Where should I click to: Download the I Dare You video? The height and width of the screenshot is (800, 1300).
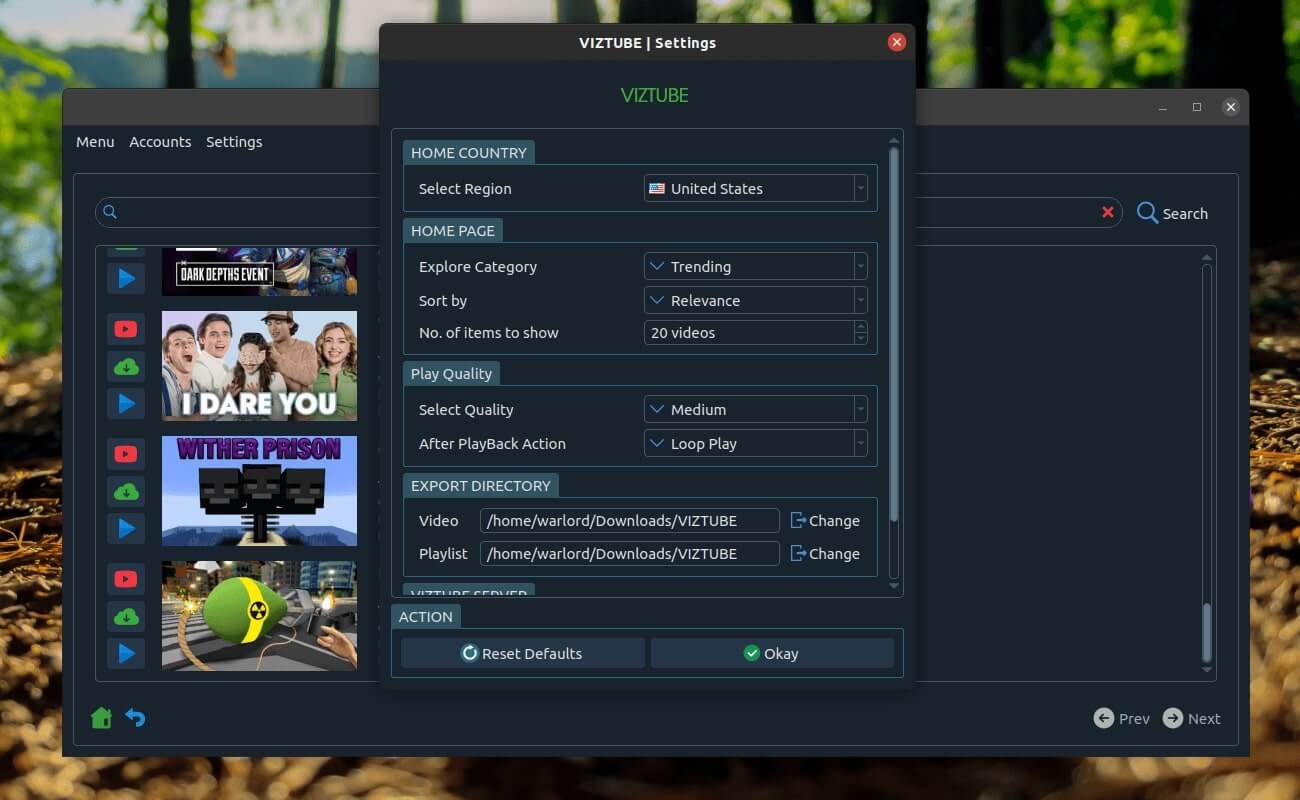click(126, 366)
